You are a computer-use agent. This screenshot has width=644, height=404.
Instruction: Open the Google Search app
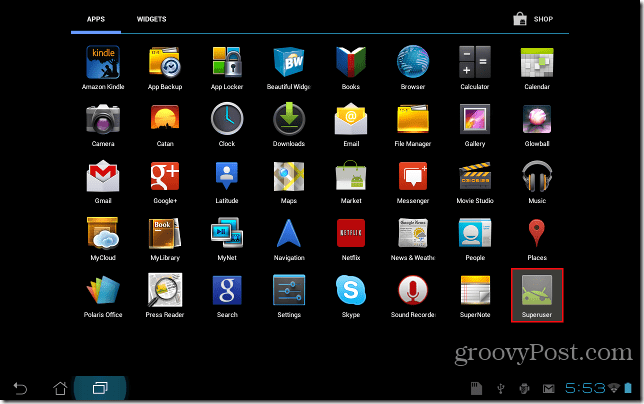[x=227, y=296]
